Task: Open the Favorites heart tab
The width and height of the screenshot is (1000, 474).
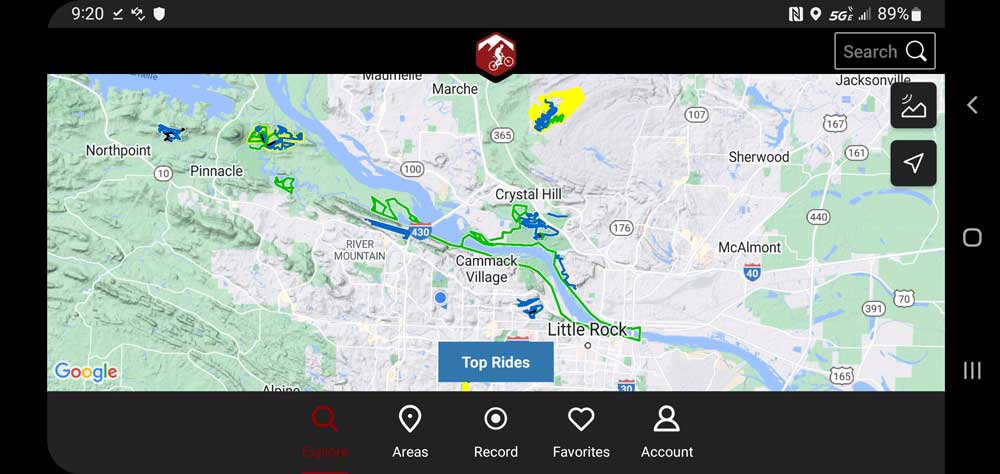Action: tap(581, 433)
